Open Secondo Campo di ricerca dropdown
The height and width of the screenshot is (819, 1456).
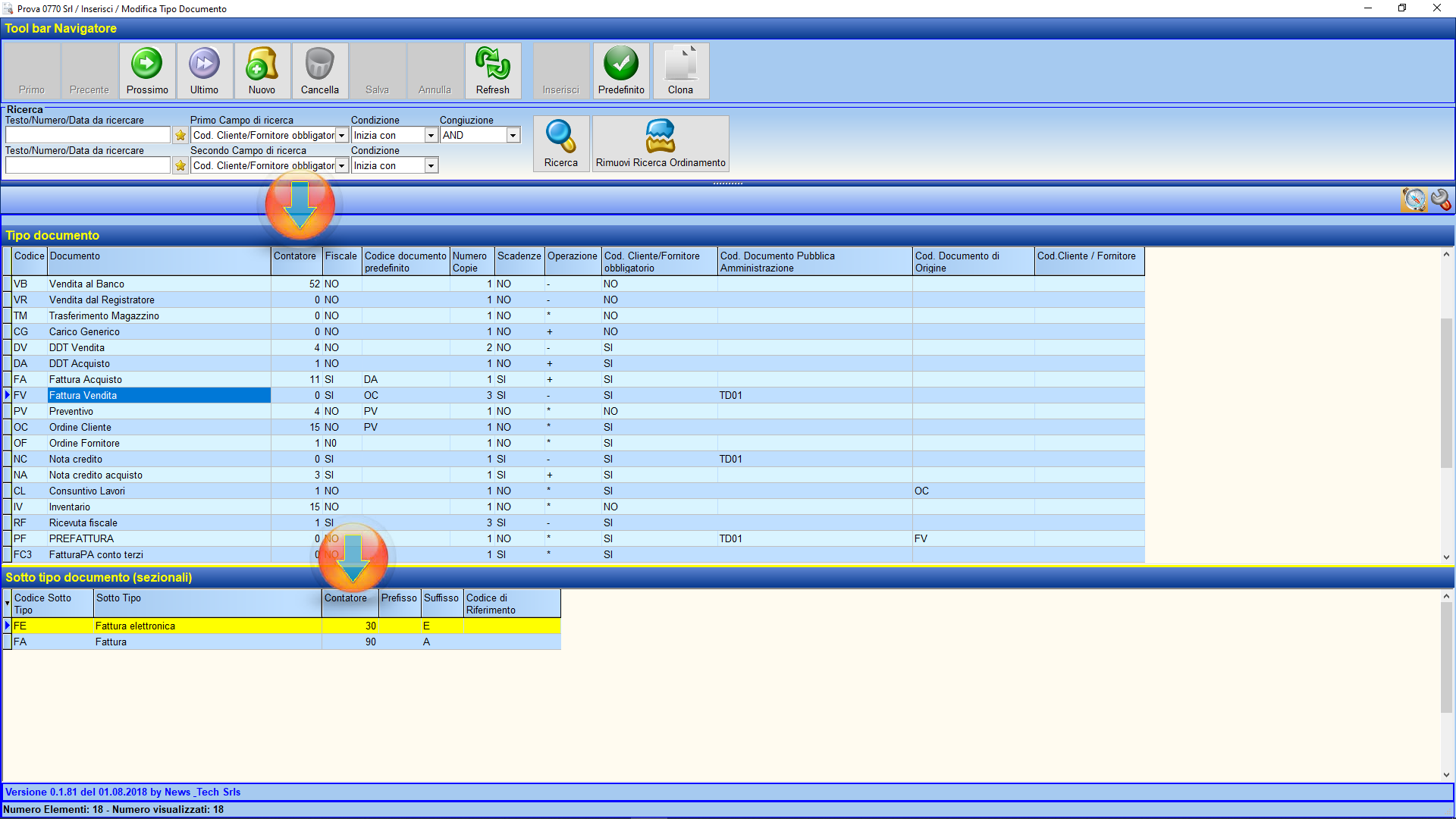[341, 165]
